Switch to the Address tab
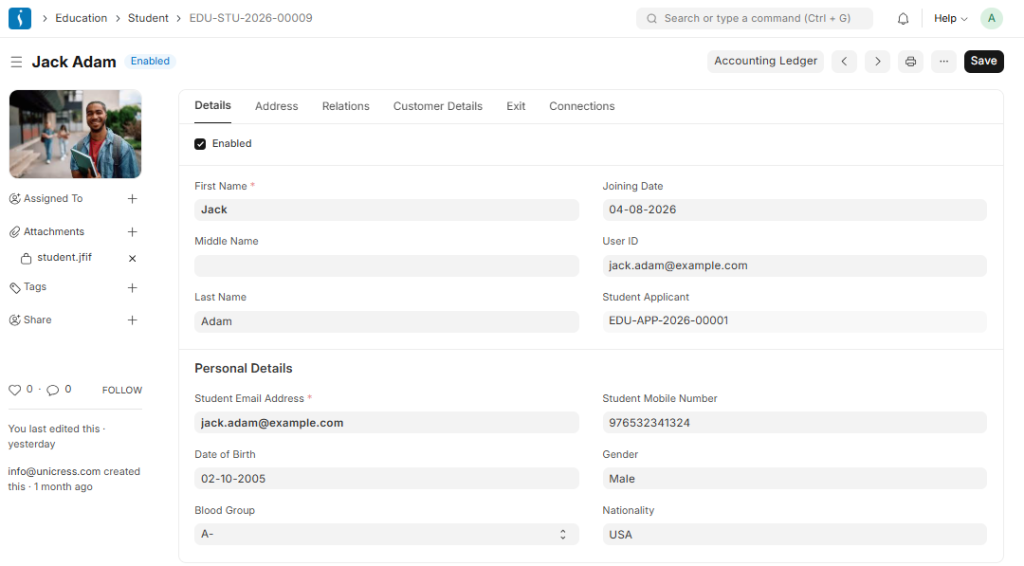1024x566 pixels. (x=276, y=106)
